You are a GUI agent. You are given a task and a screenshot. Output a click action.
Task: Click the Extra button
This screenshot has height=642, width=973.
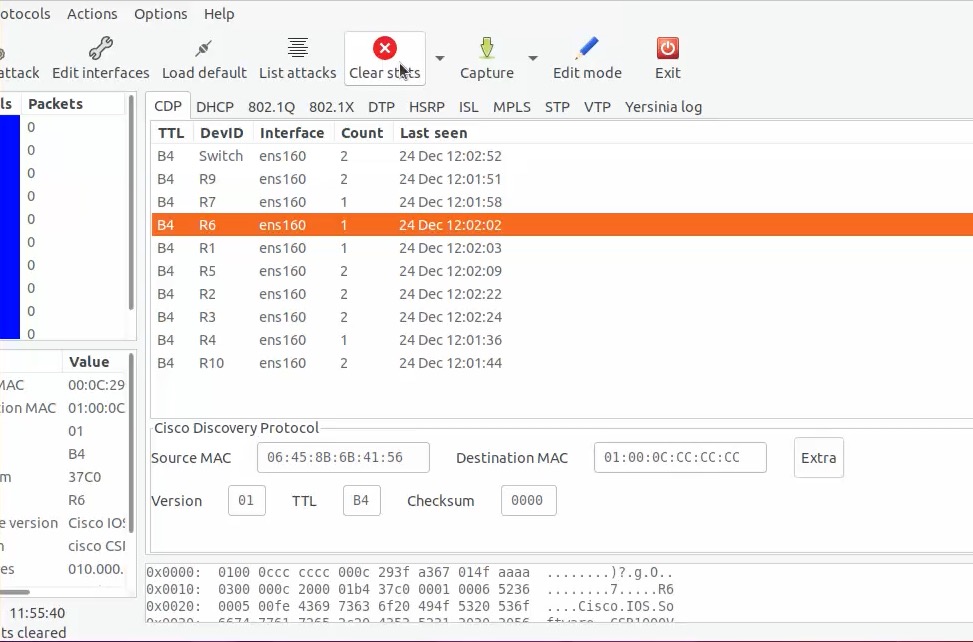click(x=818, y=458)
